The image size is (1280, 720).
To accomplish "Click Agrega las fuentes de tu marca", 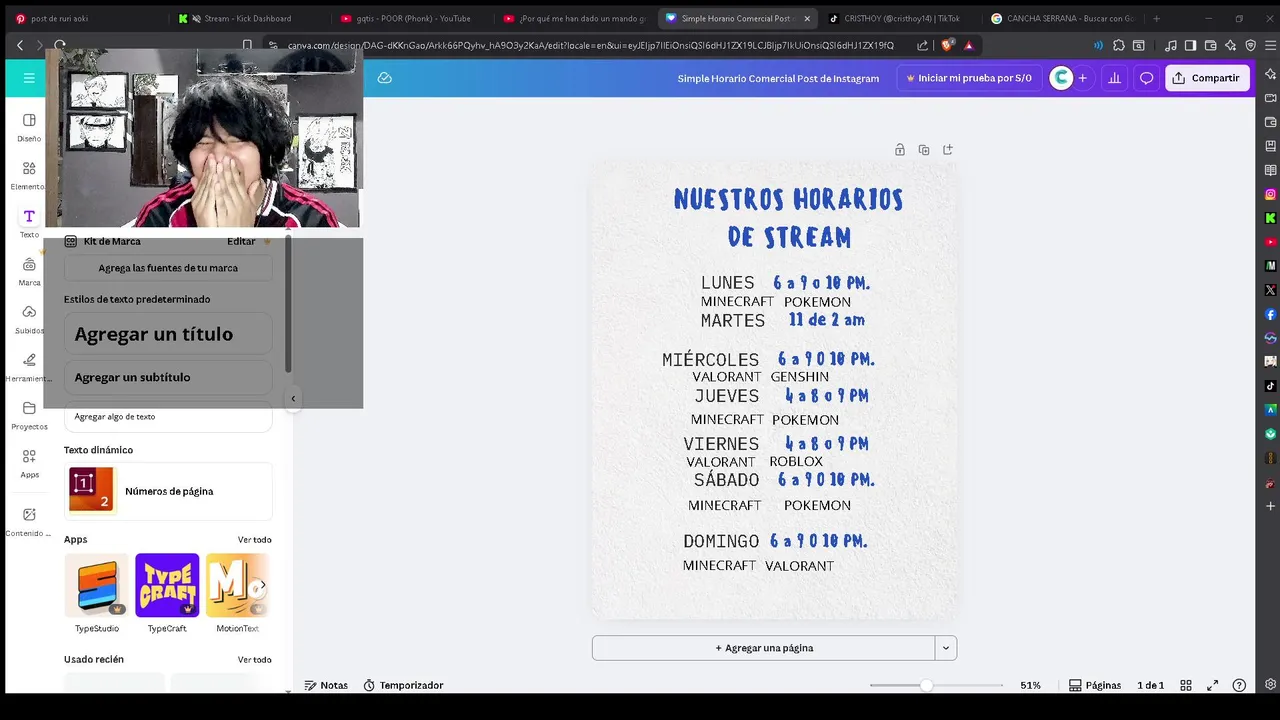I will tap(168, 268).
